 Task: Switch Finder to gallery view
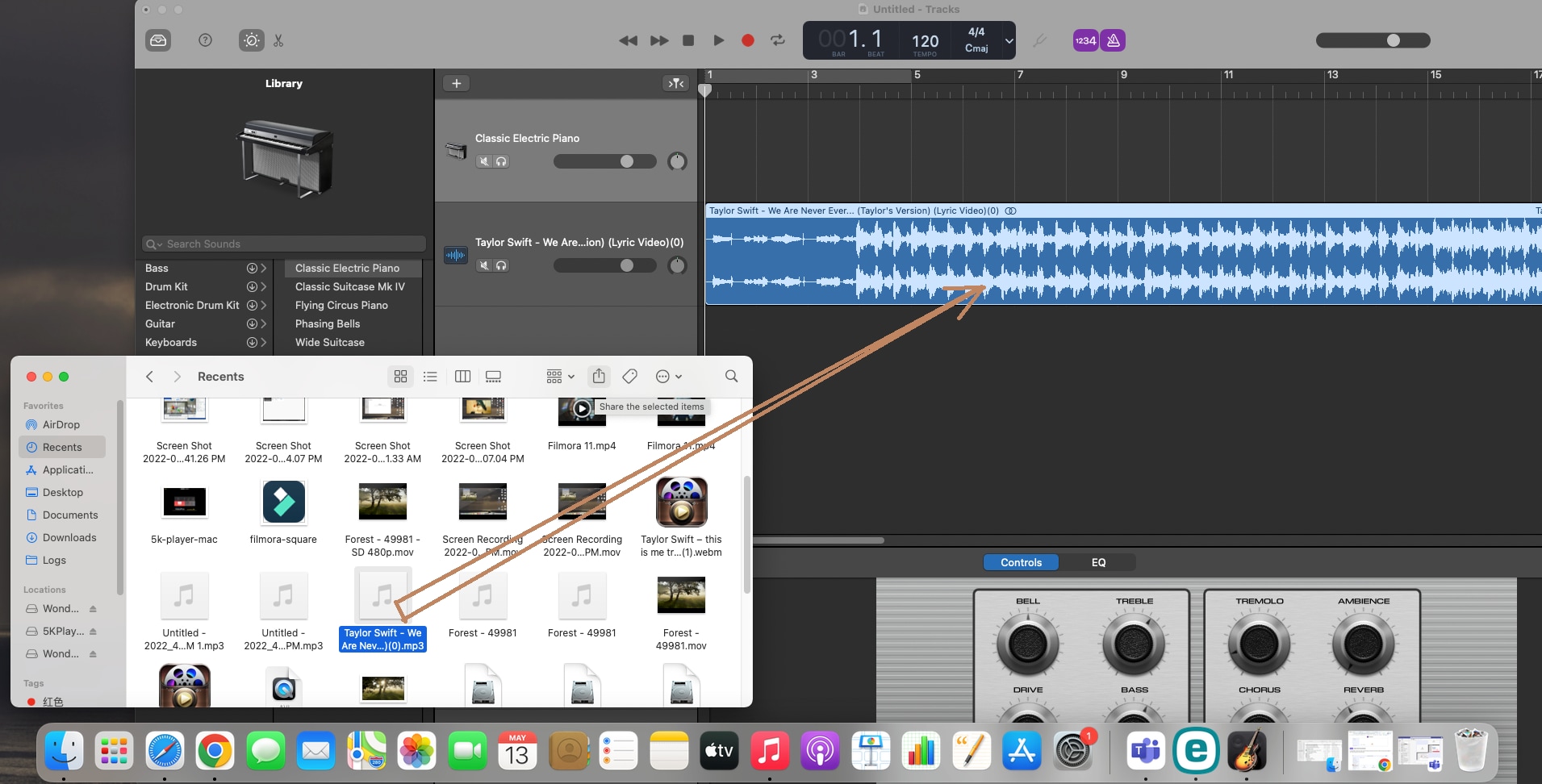[x=493, y=377]
